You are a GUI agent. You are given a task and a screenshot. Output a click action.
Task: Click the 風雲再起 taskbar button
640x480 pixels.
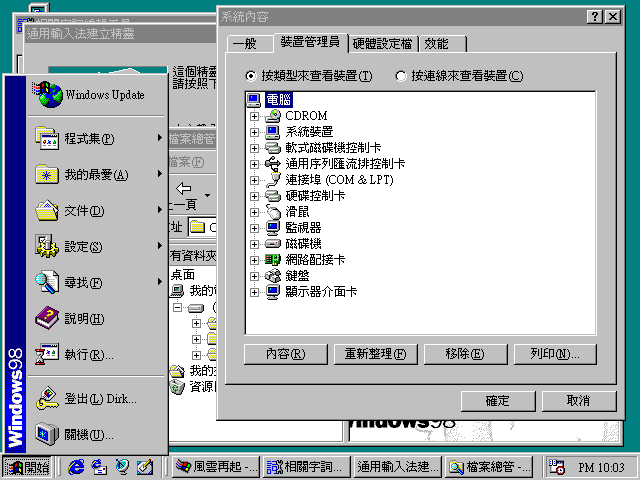(216, 467)
